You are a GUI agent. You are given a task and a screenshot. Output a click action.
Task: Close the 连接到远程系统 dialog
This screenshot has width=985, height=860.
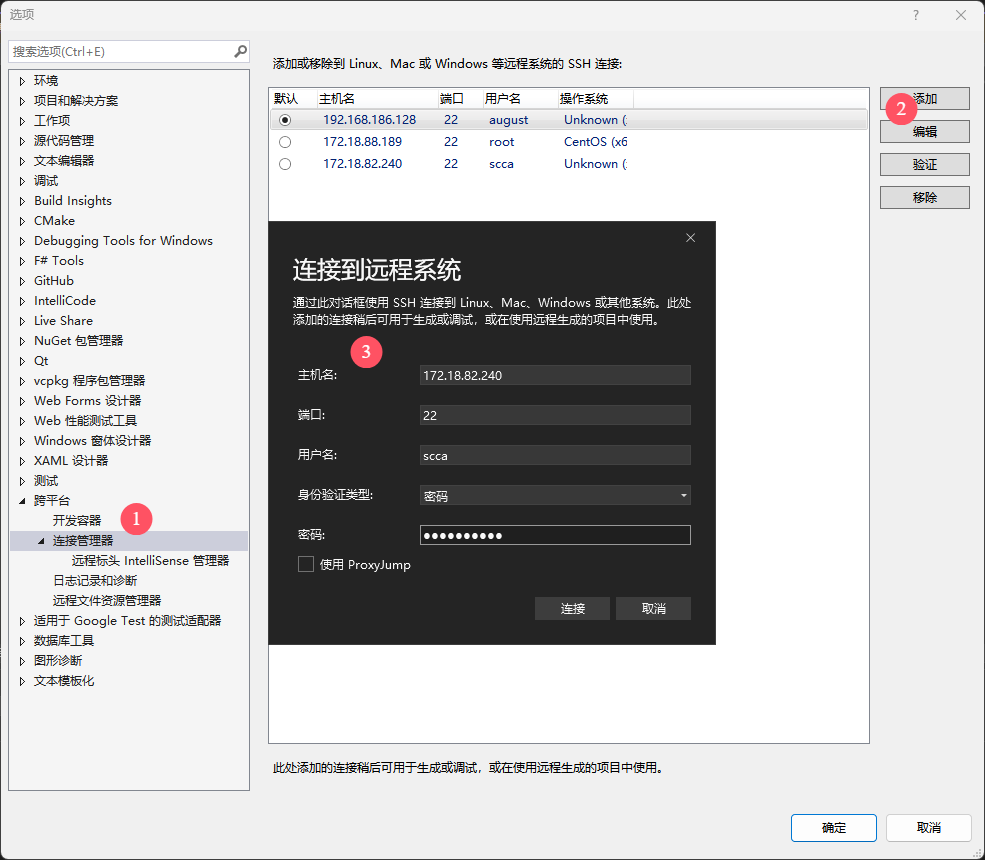[690, 238]
